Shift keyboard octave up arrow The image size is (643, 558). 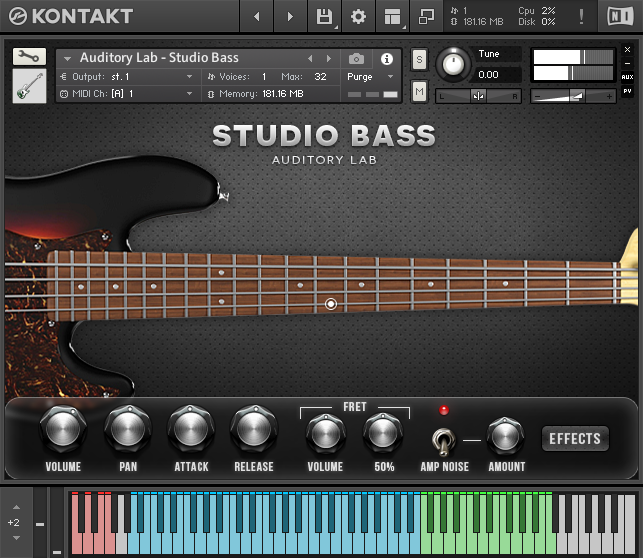point(16,508)
